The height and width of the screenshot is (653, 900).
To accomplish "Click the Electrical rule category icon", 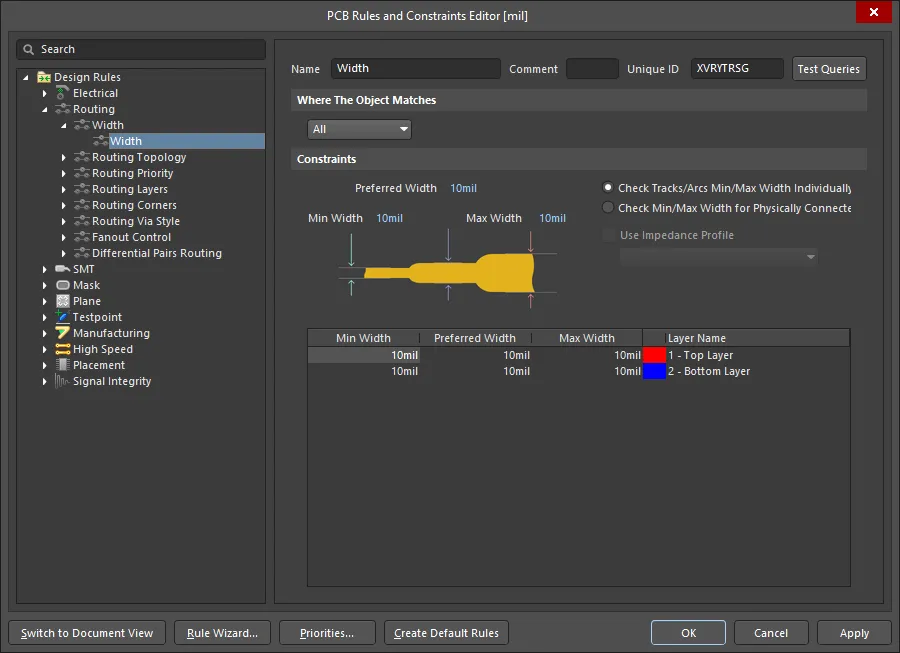I will (x=63, y=93).
